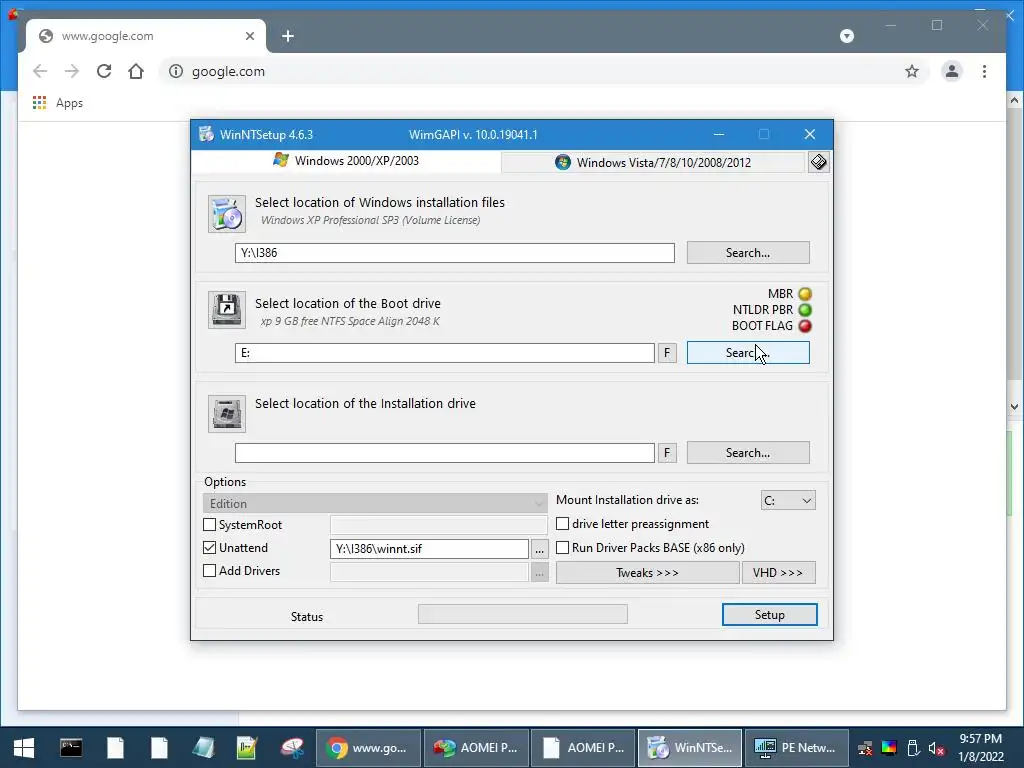Click the network tray icon

865,748
